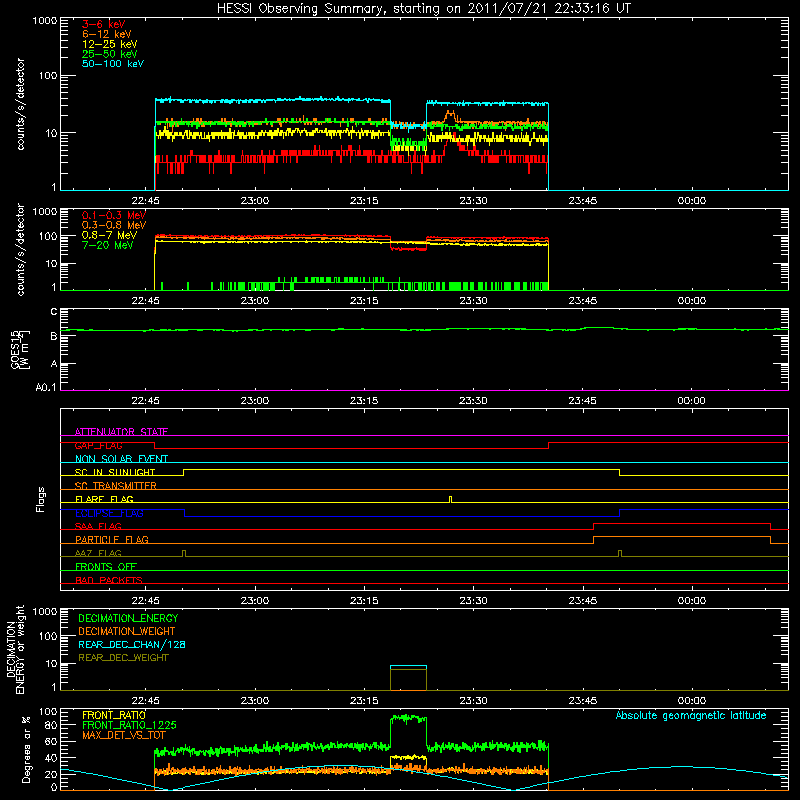Image resolution: width=800 pixels, height=800 pixels.
Task: Select the FLARE_FLAG label
Action: [104, 499]
